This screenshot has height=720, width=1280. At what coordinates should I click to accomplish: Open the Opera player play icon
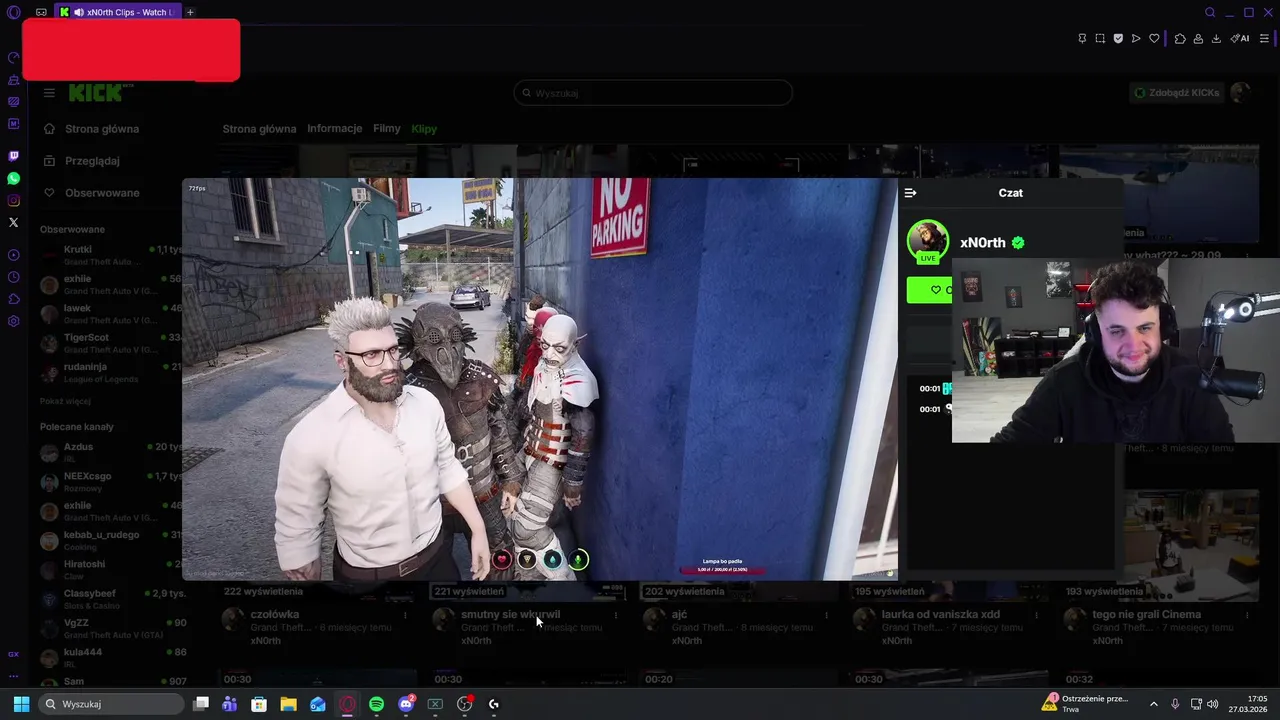coord(1136,38)
